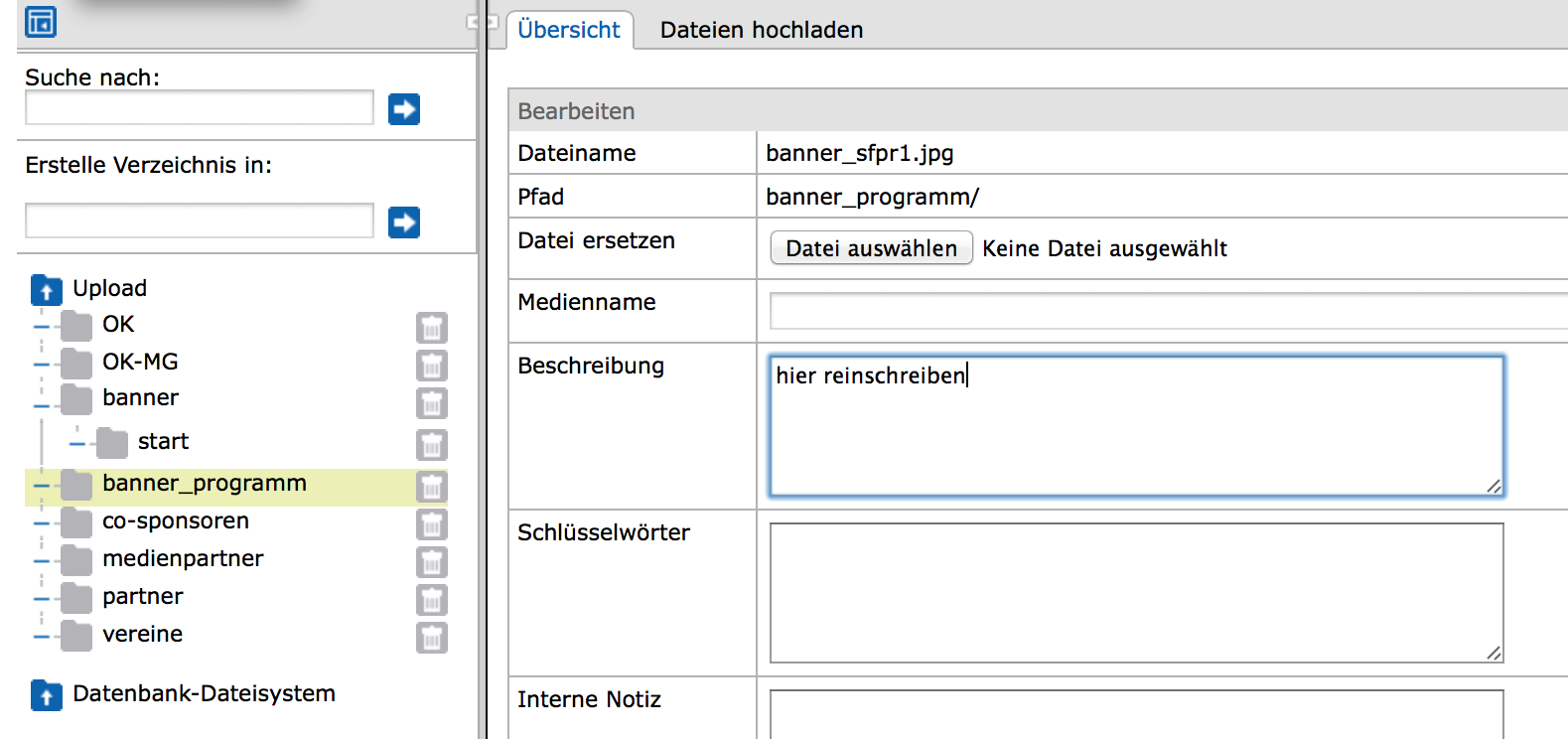Screen dimensions: 1568x739
Task: Open the Dateien hochladen tab
Action: point(761,30)
